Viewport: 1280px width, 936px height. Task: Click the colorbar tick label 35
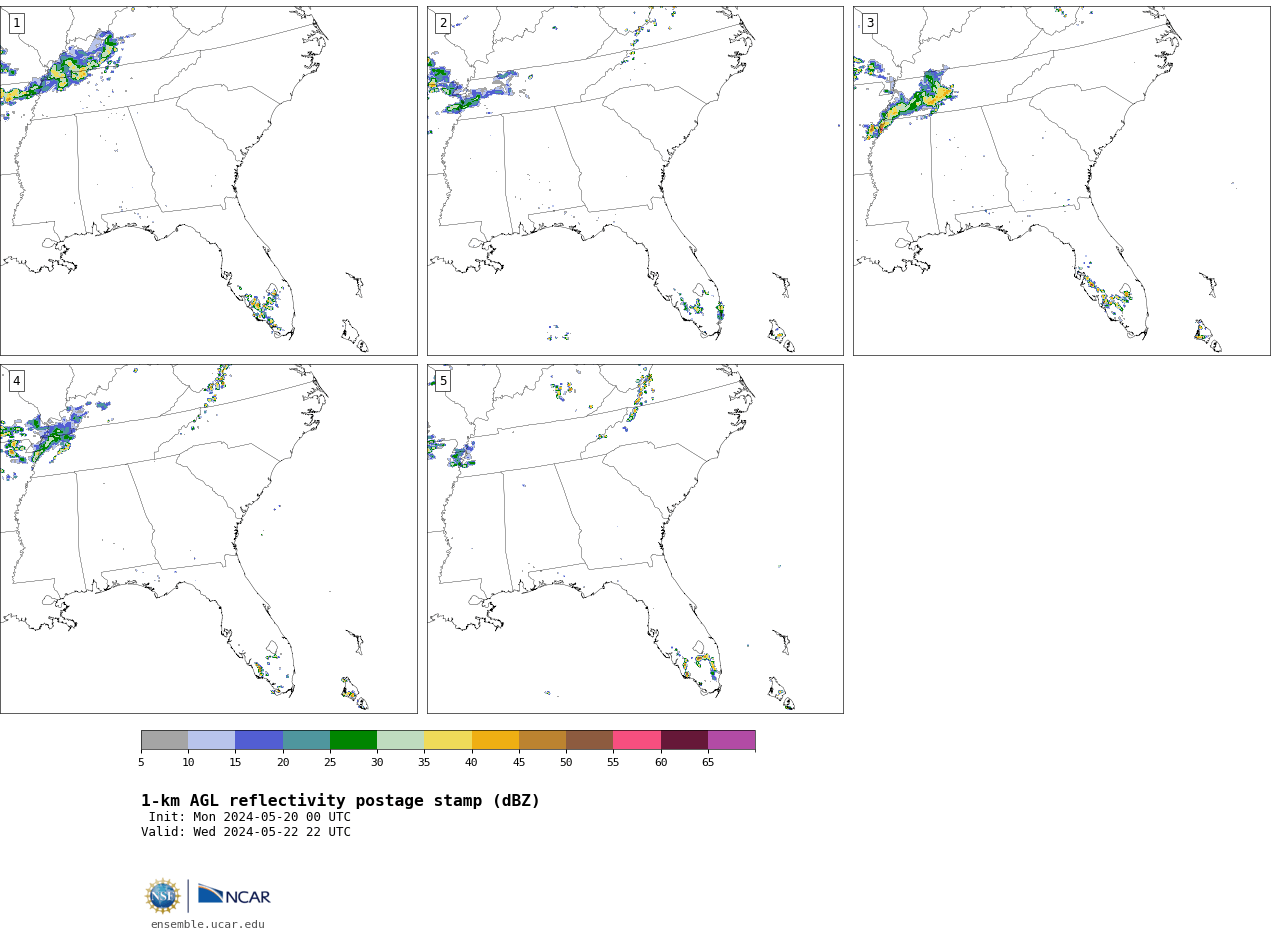(x=424, y=763)
